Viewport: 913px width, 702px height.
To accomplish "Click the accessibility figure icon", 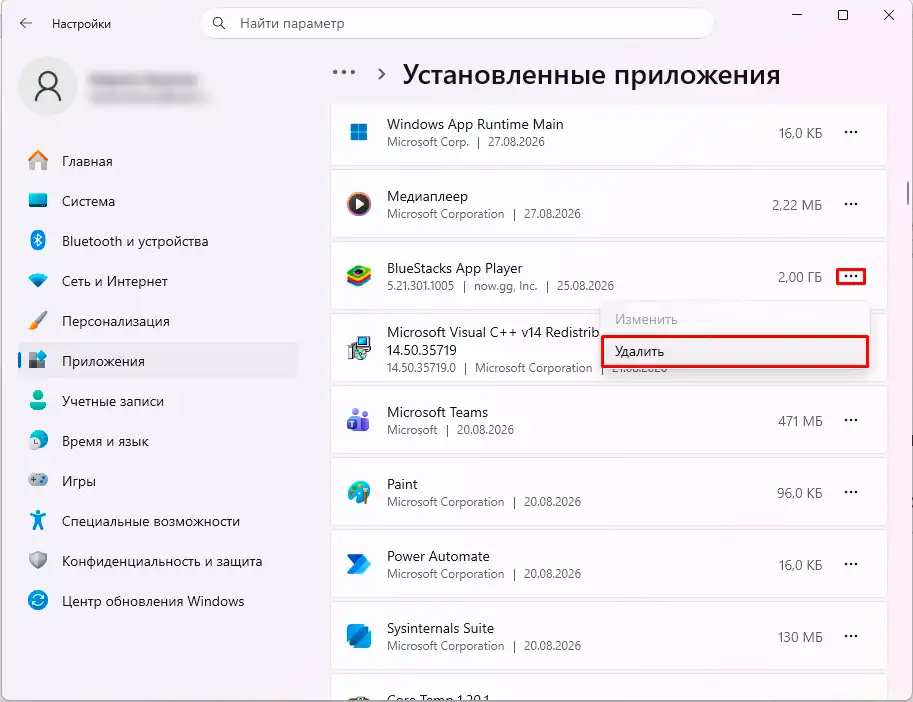I will 38,520.
